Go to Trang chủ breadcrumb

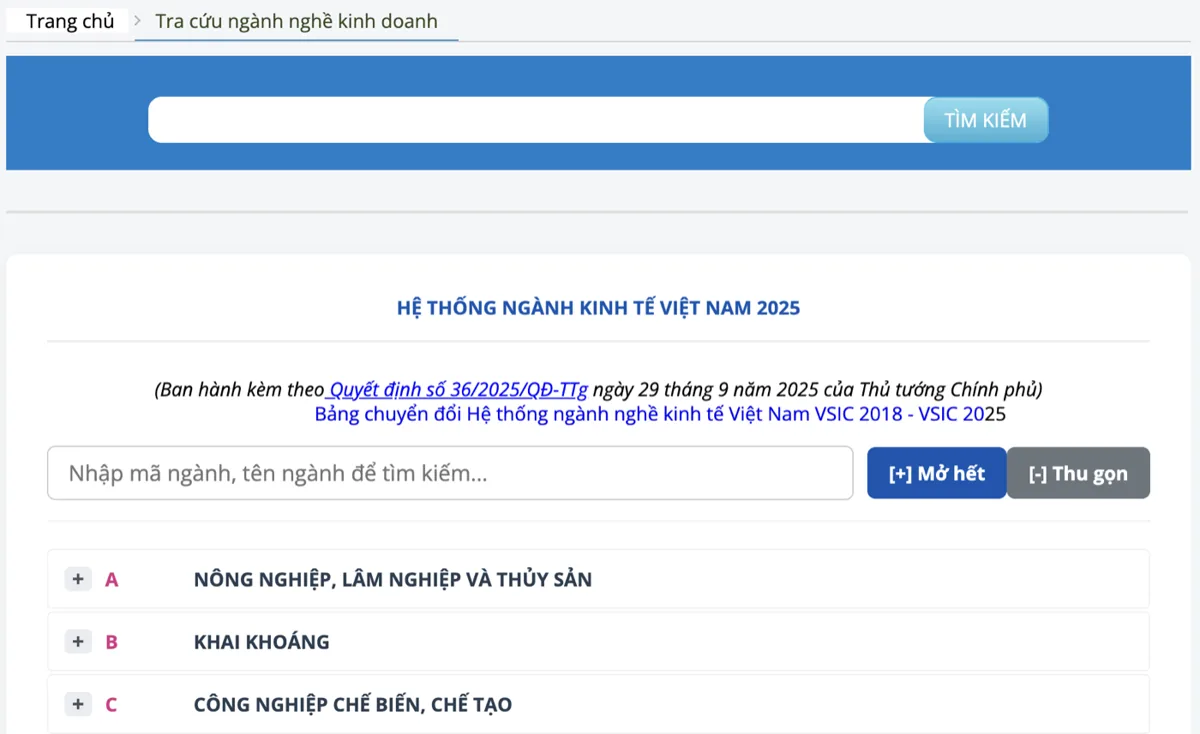pos(70,21)
